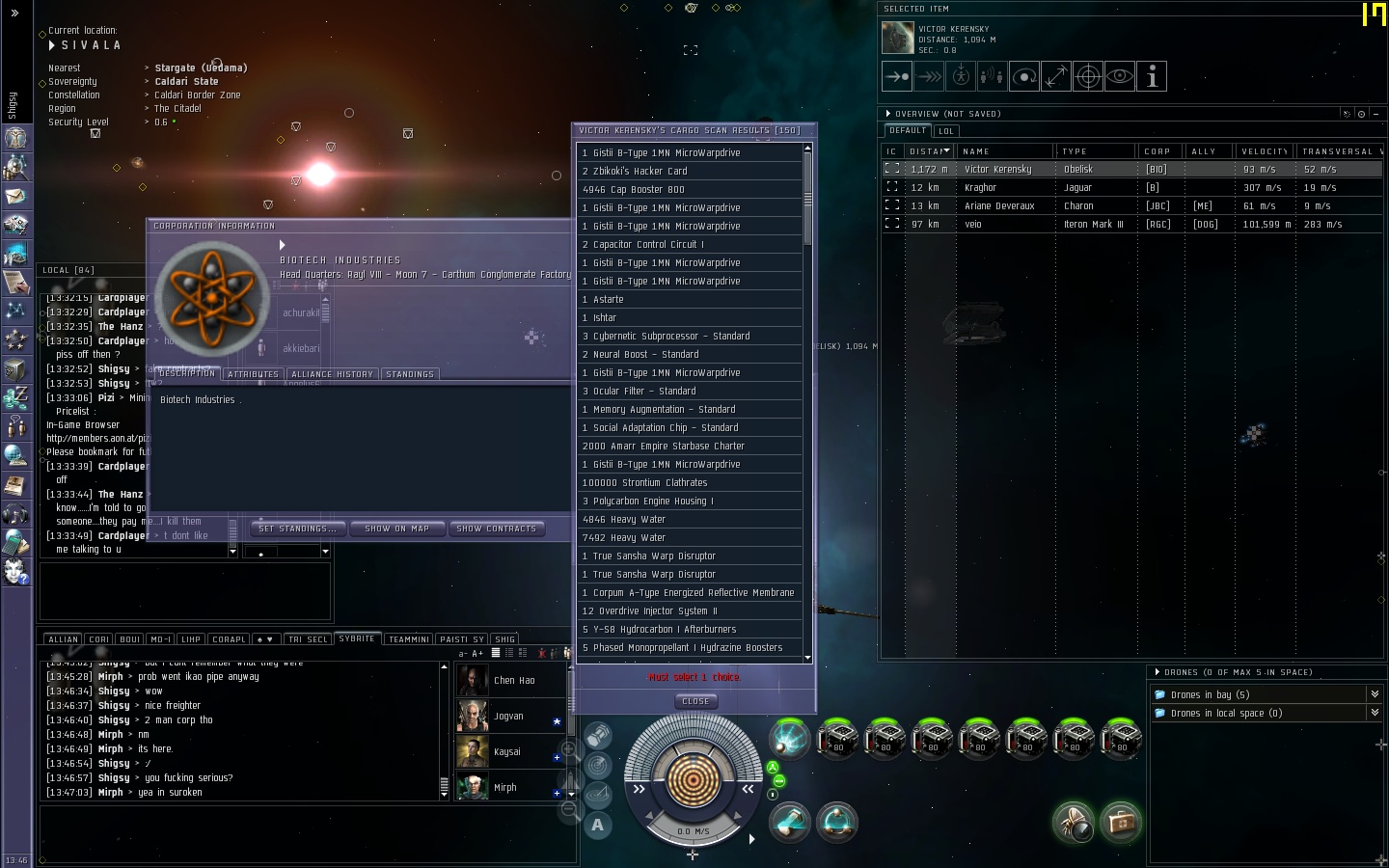Screen dimensions: 1389x868
Task: Open the current location SIVALA menu arrow
Action: pos(52,45)
